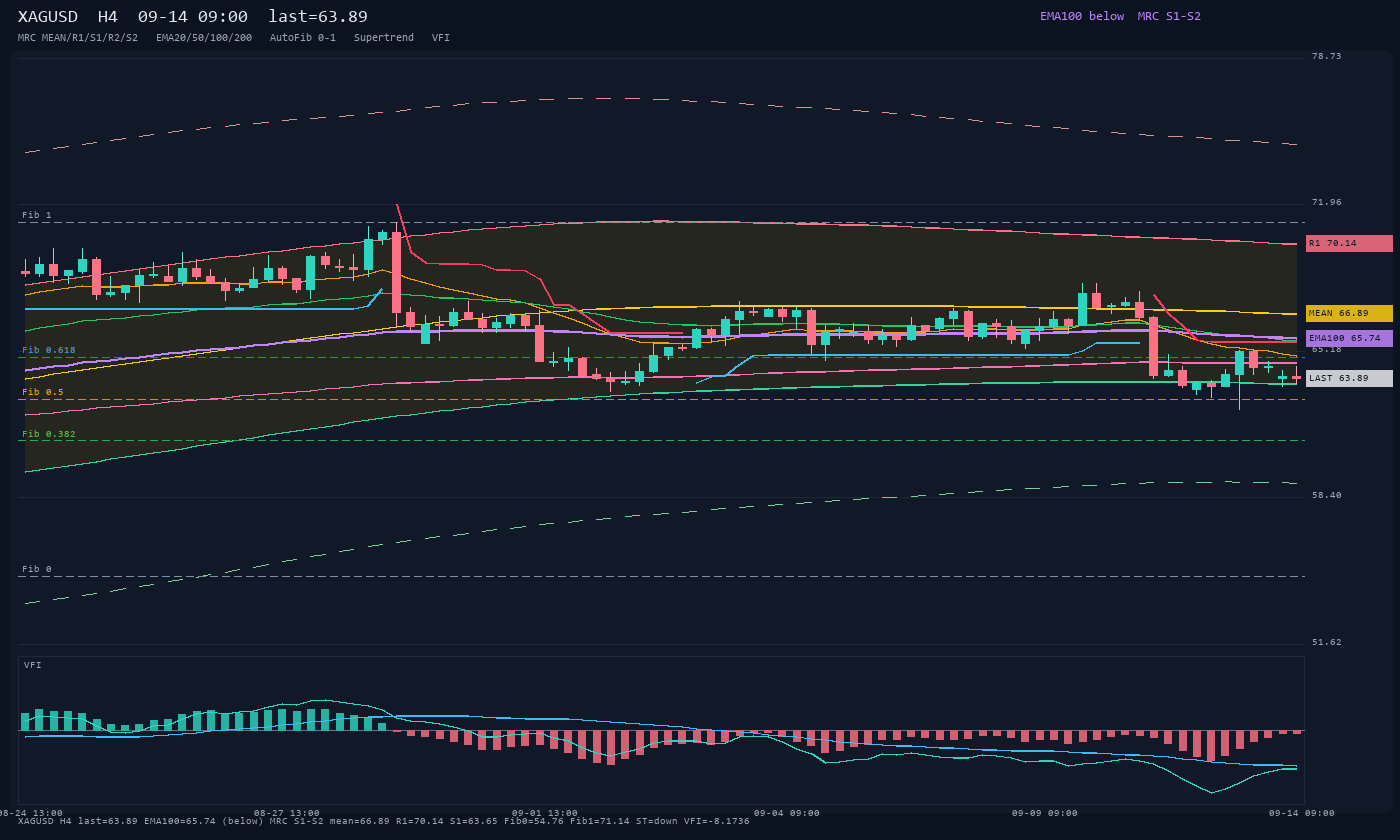Image resolution: width=1400 pixels, height=840 pixels.
Task: Click the 09-14 09:00 time axis label
Action: (x=1302, y=813)
